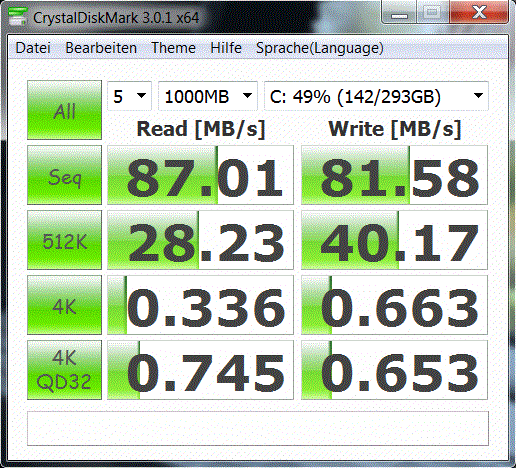Start all benchmarks with the All button
Viewport: 516px width, 468px height.
pyautogui.click(x=64, y=110)
